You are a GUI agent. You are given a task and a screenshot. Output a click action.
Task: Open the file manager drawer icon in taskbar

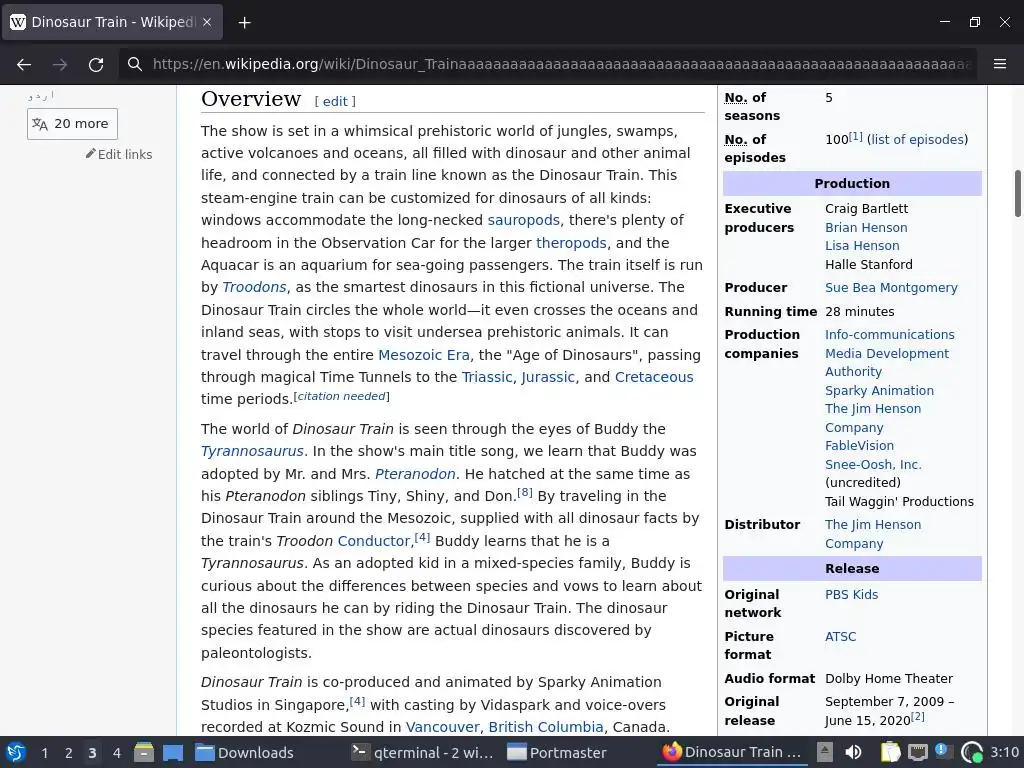144,752
